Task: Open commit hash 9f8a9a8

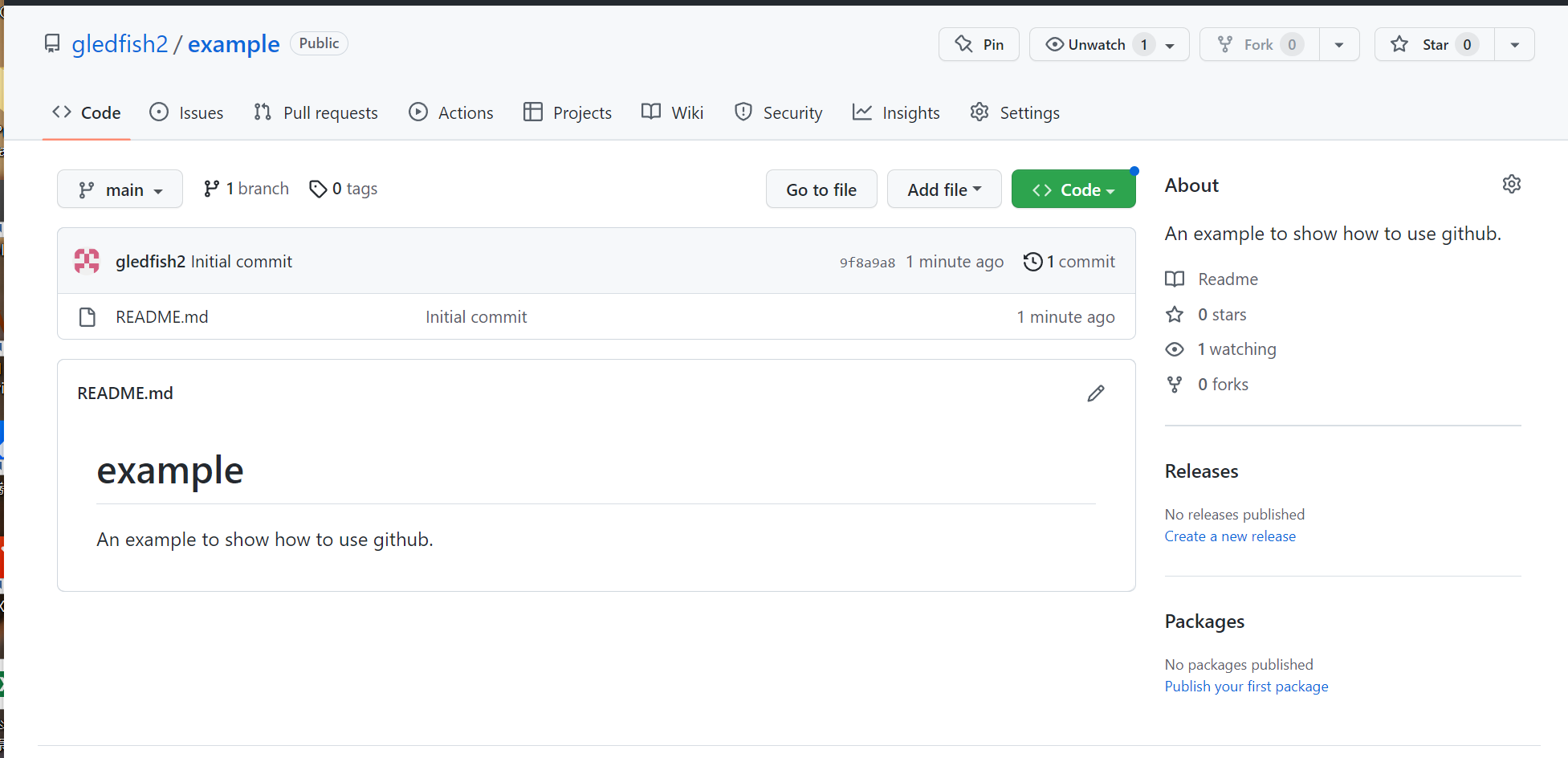Action: (867, 263)
